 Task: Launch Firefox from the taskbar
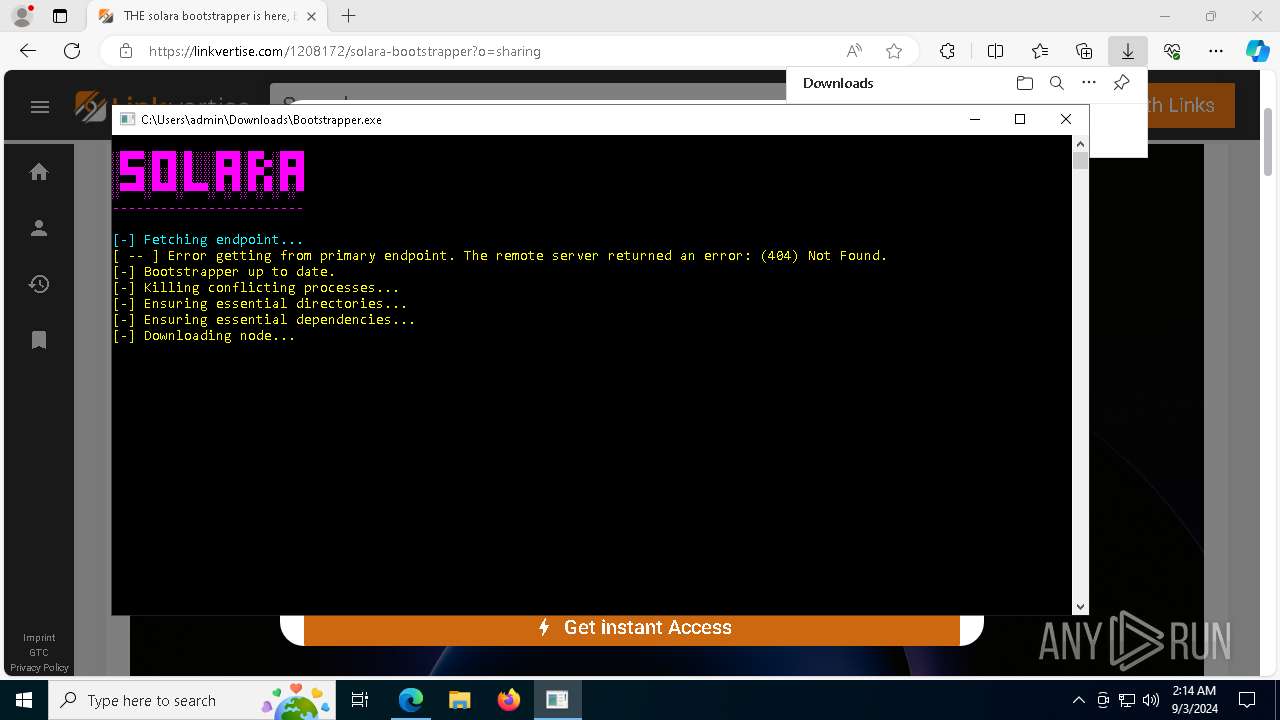[508, 700]
